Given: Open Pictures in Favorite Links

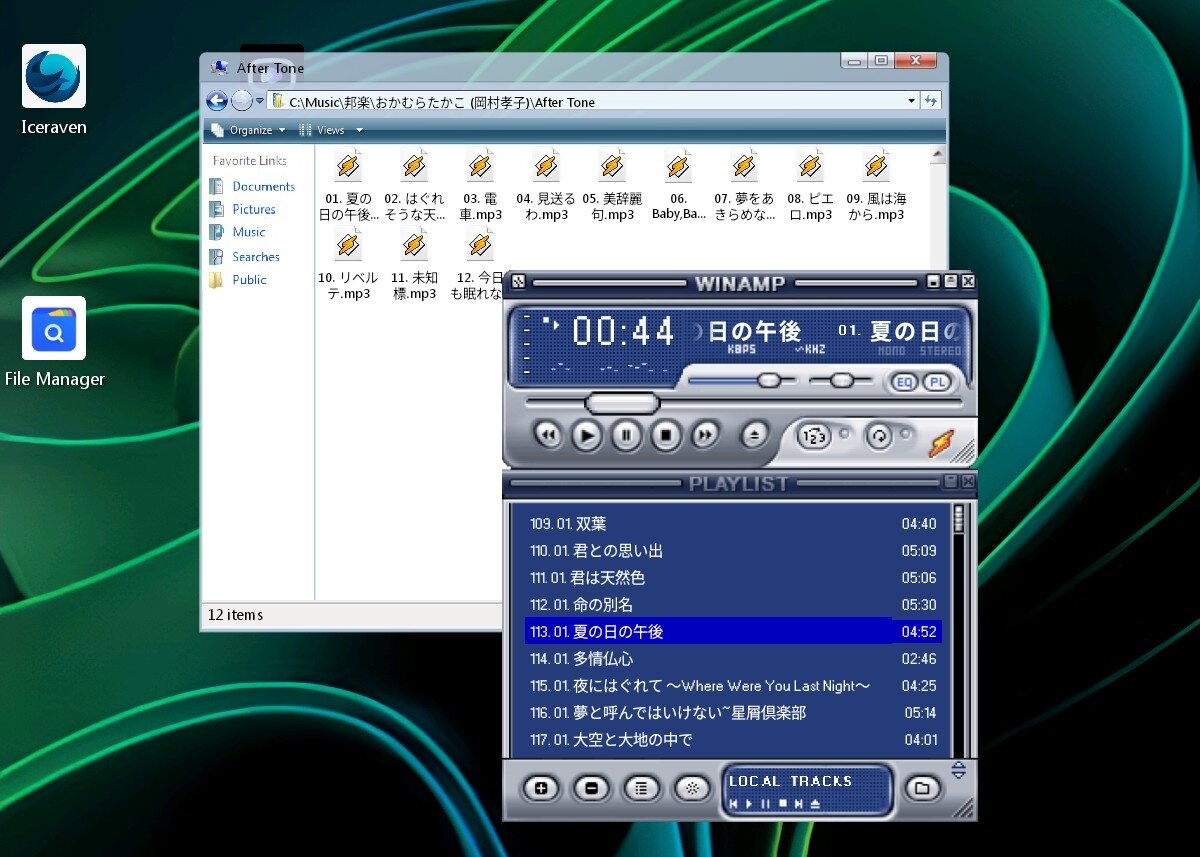Looking at the screenshot, I should click(x=242, y=209).
